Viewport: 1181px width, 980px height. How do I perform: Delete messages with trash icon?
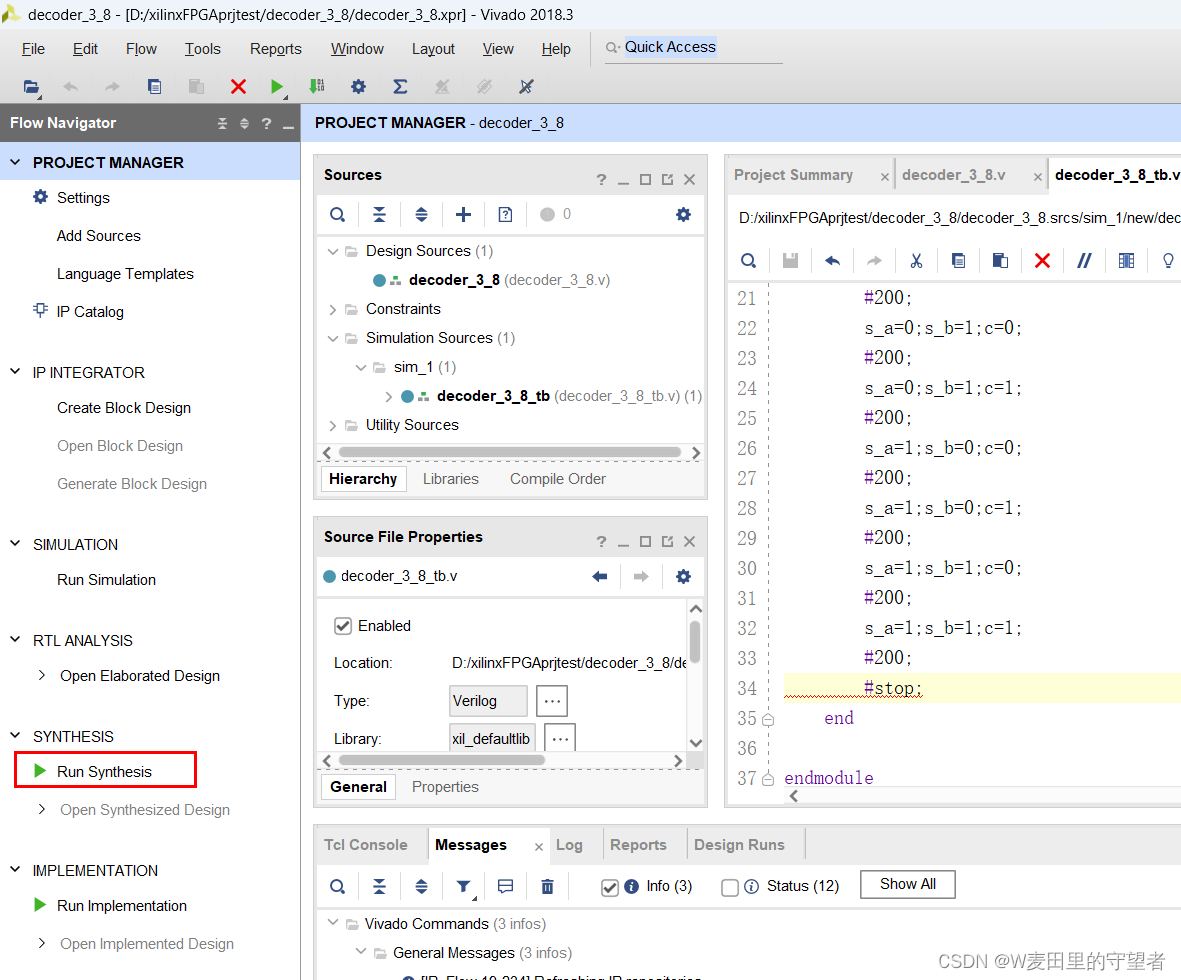(x=548, y=887)
